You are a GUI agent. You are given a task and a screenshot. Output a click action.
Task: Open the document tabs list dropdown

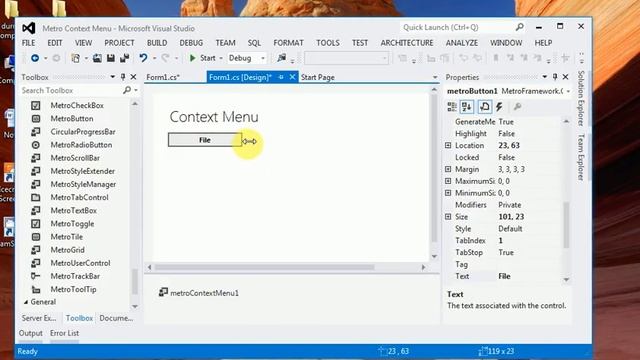click(435, 77)
